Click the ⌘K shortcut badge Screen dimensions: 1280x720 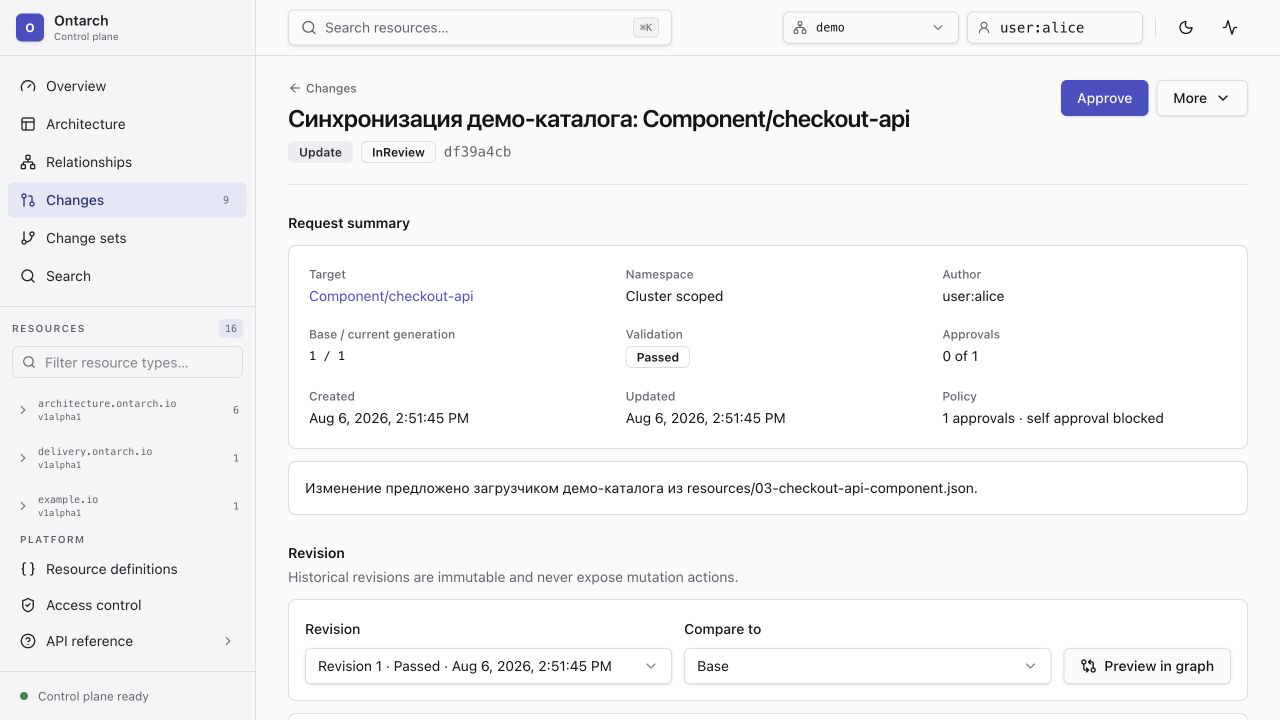(x=646, y=28)
